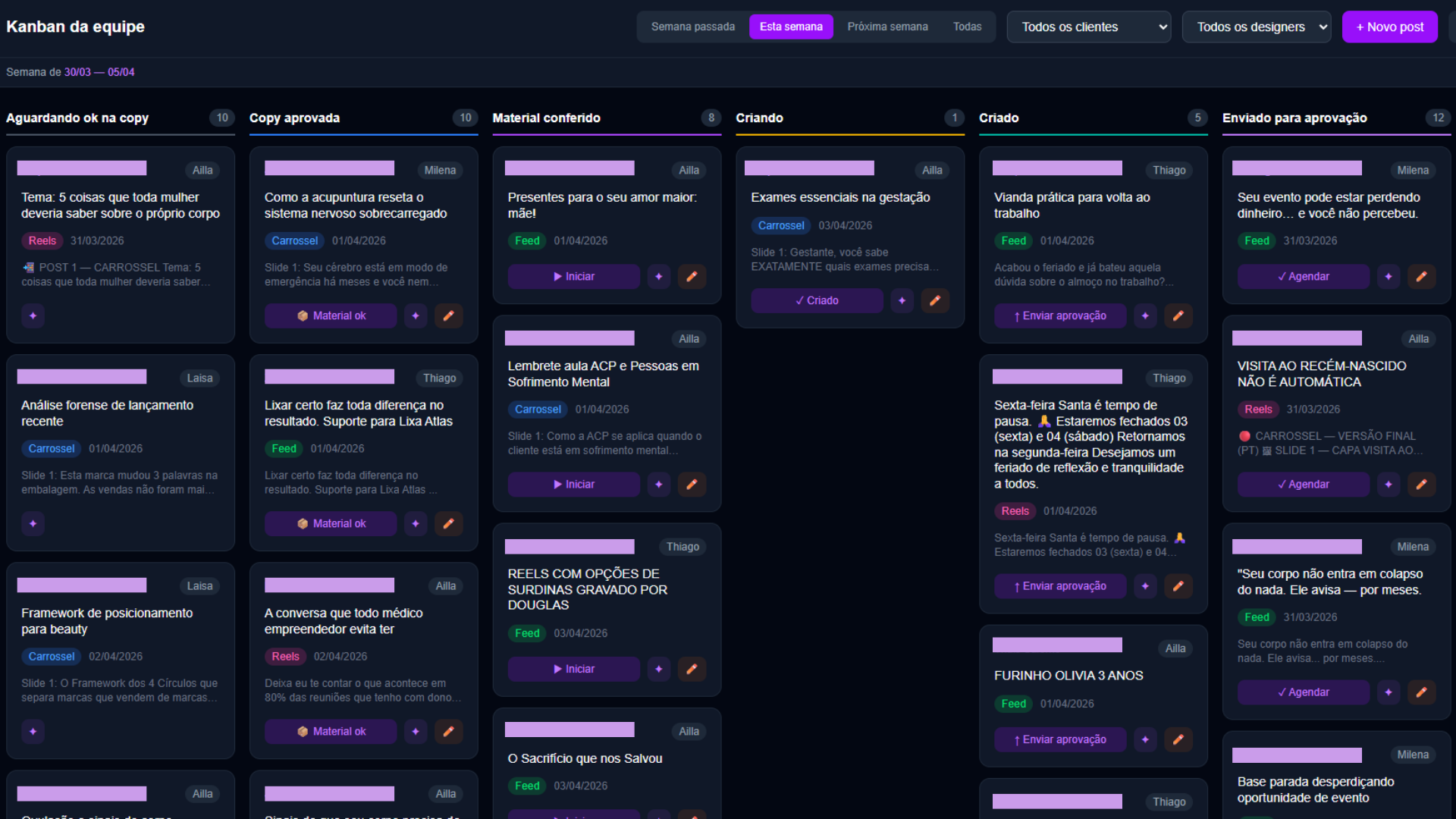
Task: Click sparkle icon on 'Análise forense' card
Action: [x=33, y=523]
